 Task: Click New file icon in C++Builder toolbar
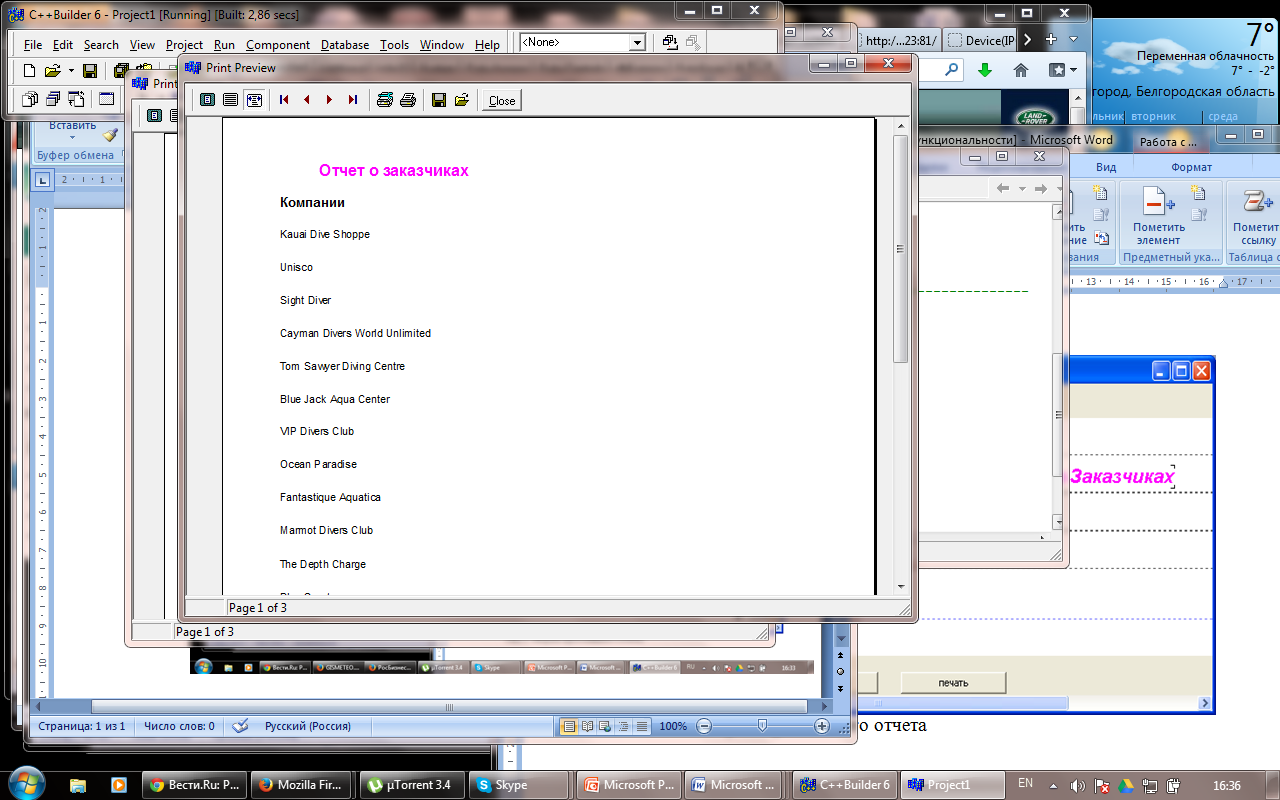click(29, 71)
